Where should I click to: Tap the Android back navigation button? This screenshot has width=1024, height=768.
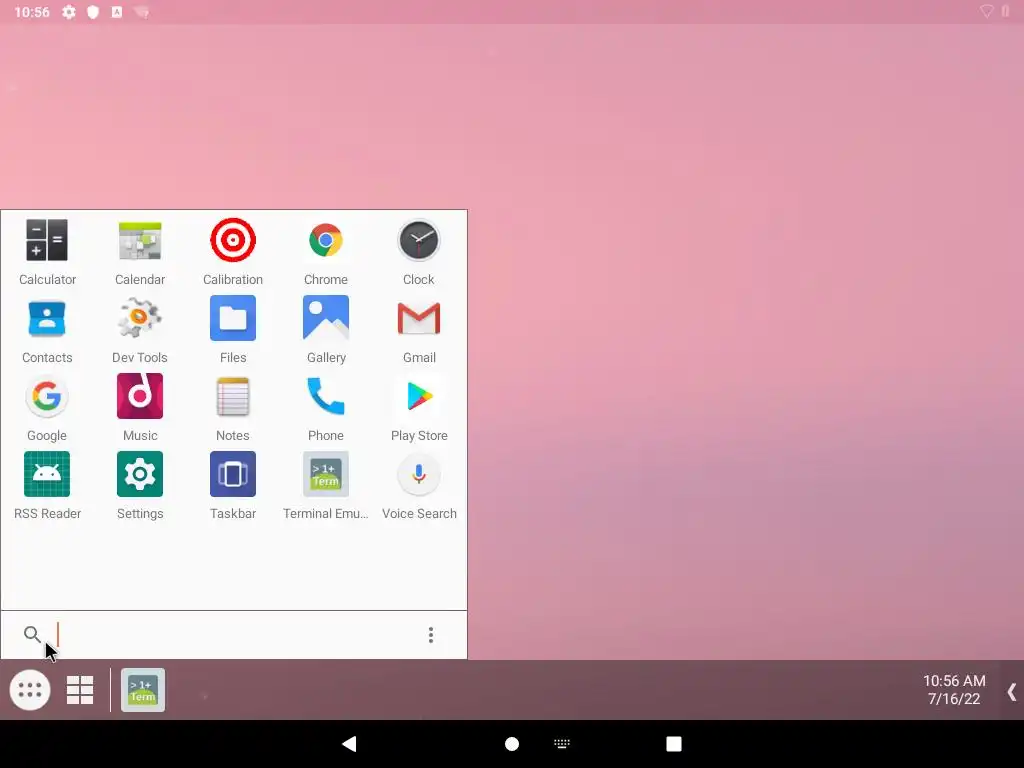(x=349, y=744)
